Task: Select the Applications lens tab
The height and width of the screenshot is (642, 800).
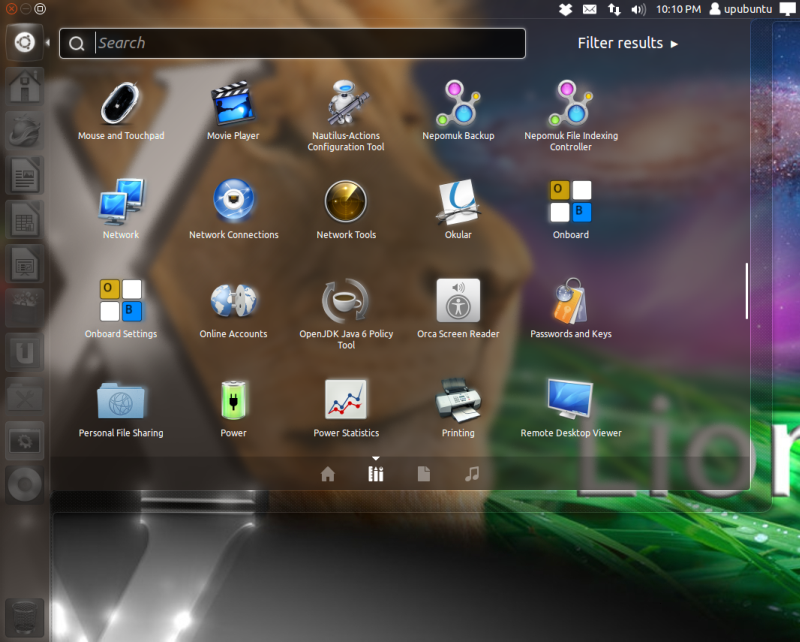Action: [x=376, y=474]
